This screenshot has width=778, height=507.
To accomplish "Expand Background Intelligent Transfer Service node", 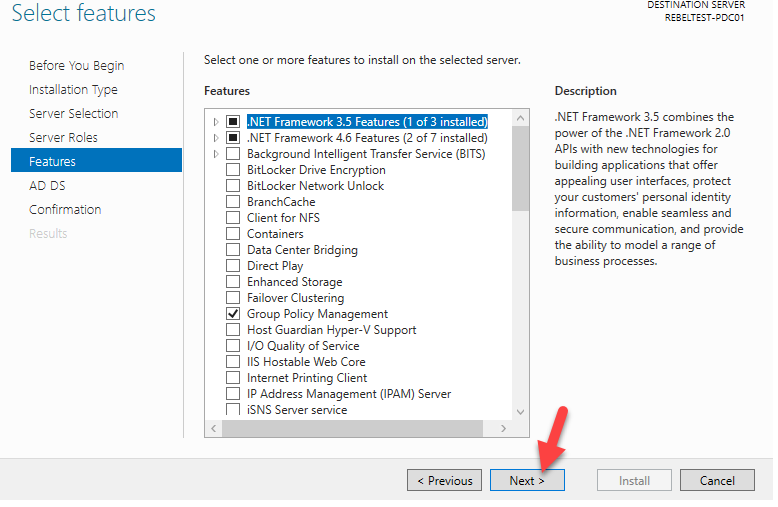I will point(216,154).
